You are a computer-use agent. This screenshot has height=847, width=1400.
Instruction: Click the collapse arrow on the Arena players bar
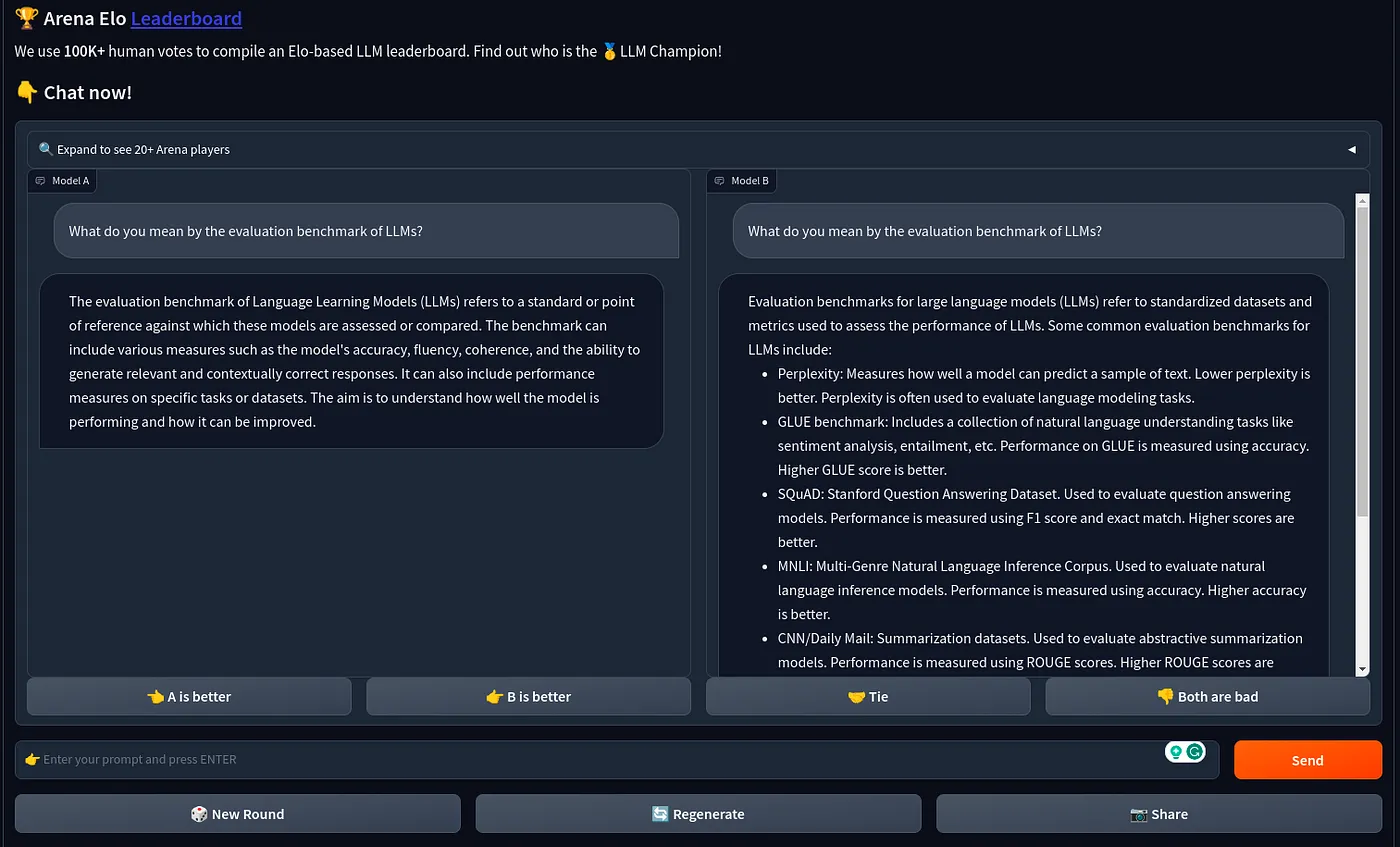(x=1352, y=150)
